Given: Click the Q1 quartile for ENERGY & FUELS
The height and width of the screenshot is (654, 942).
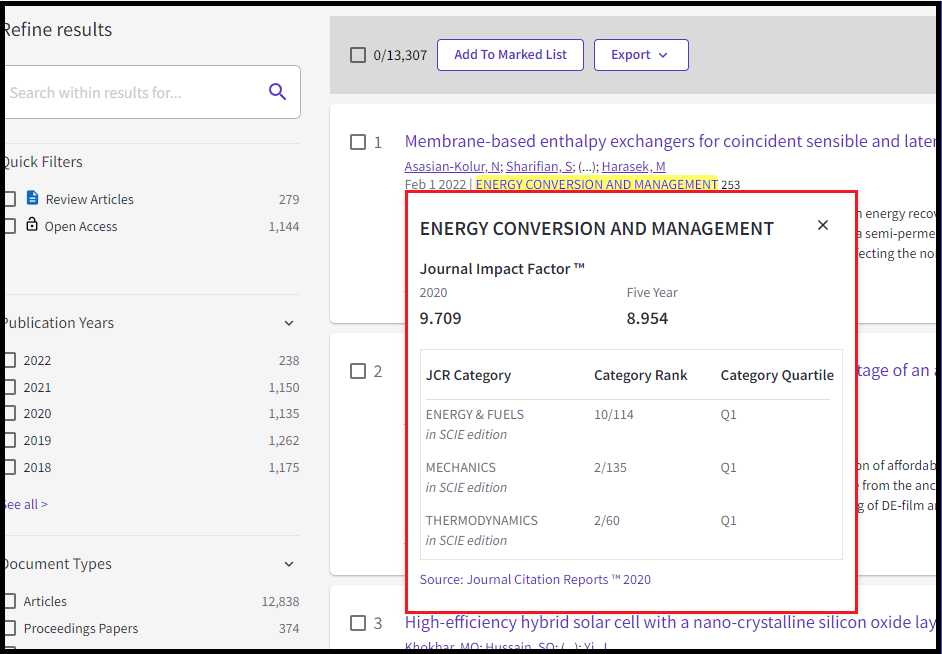Looking at the screenshot, I should coord(729,414).
